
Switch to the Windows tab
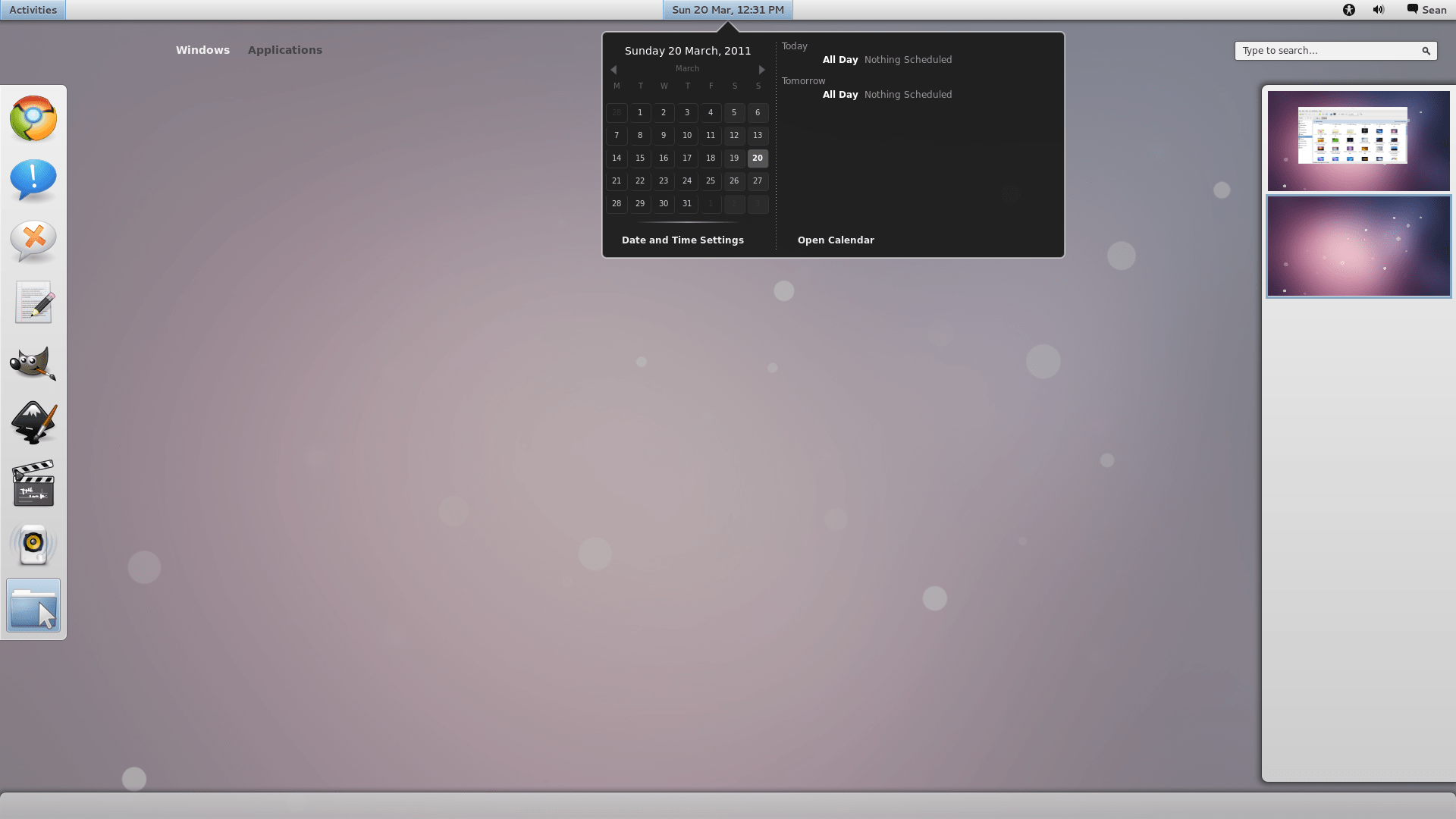click(202, 50)
